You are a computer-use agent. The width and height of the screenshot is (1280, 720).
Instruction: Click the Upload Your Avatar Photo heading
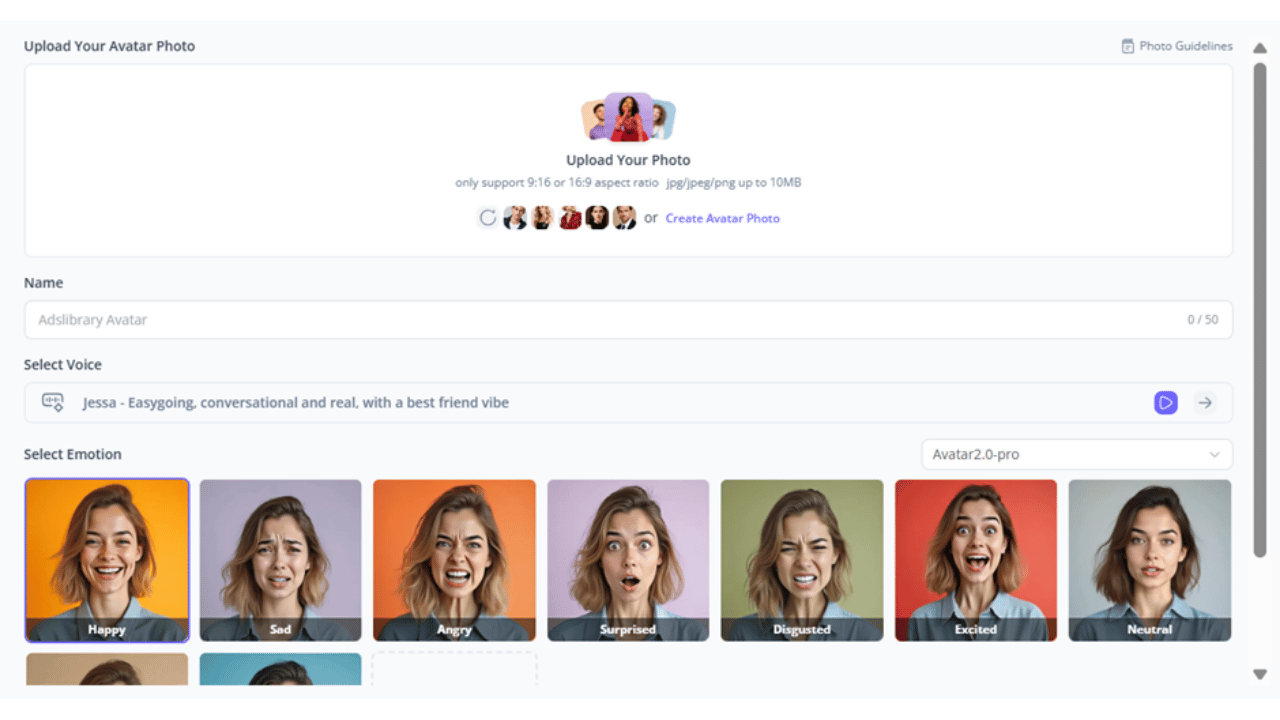click(110, 46)
